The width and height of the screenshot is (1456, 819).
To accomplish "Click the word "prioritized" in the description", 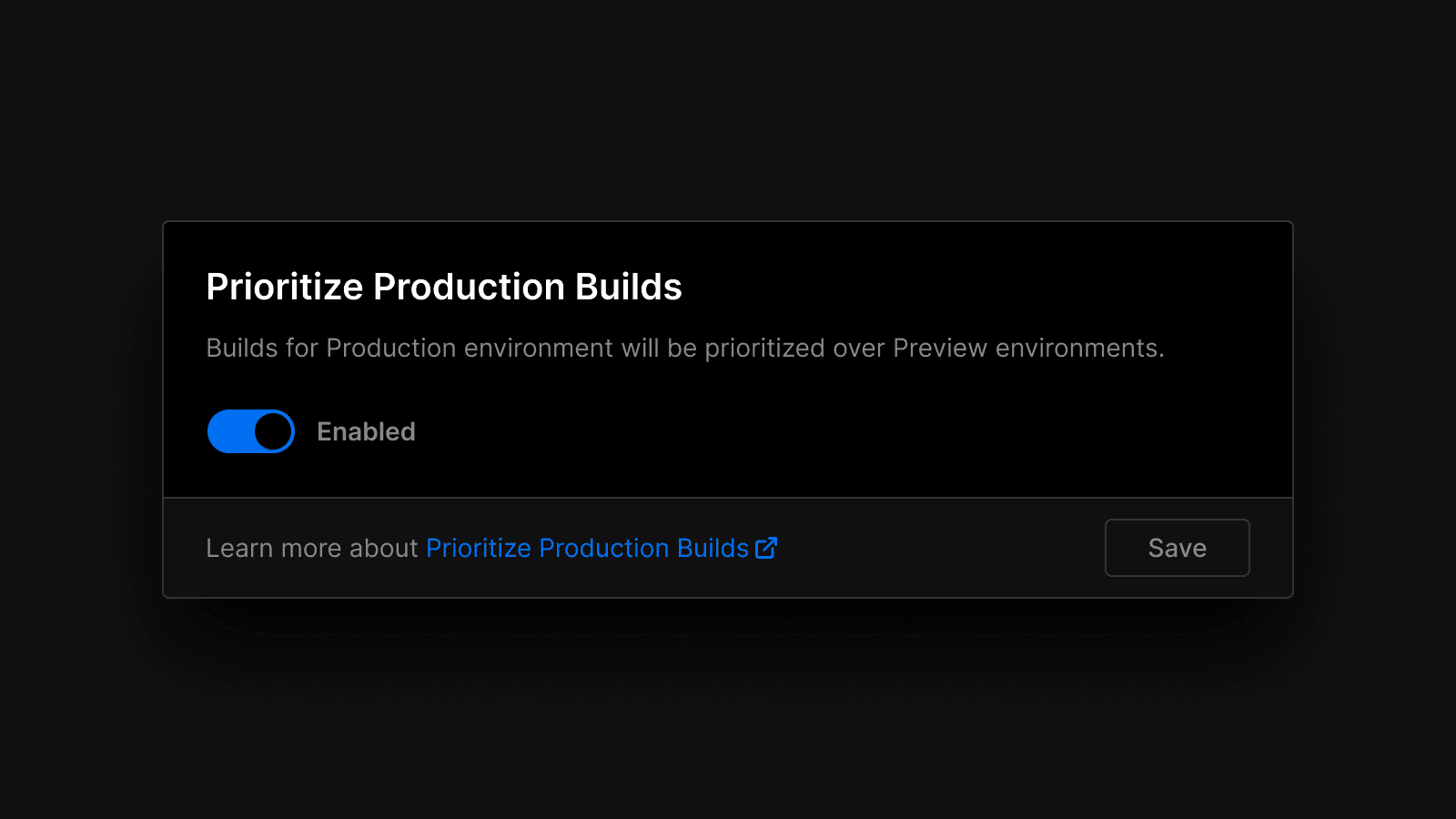I will pos(764,349).
